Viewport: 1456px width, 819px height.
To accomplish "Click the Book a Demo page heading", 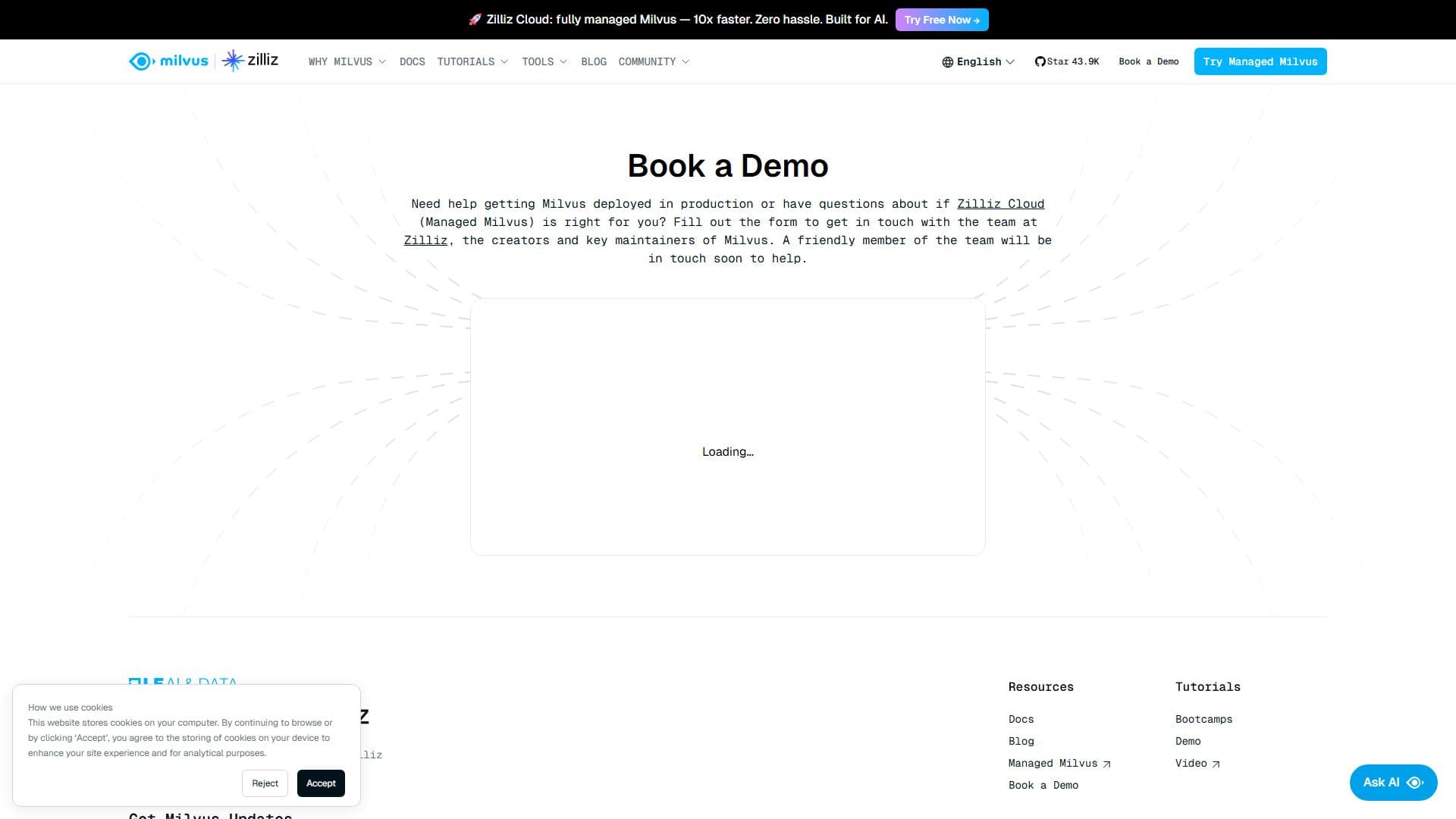I will tap(727, 165).
